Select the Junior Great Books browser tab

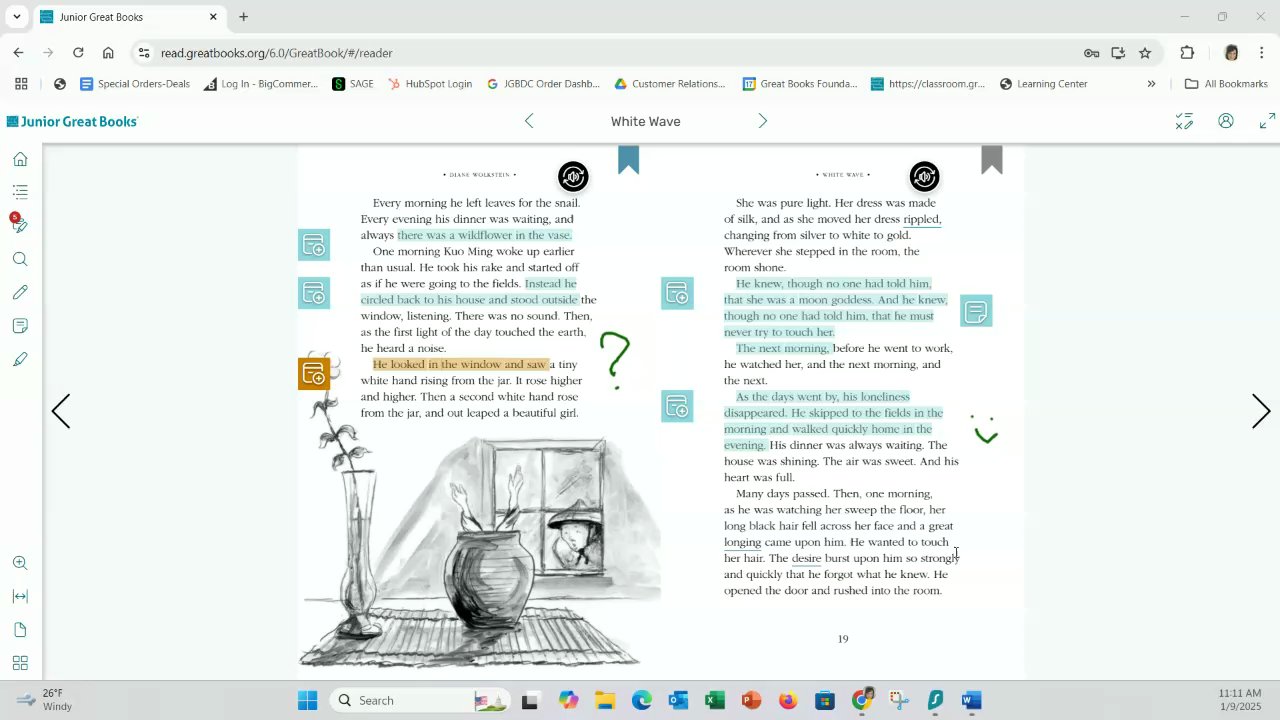pos(130,17)
